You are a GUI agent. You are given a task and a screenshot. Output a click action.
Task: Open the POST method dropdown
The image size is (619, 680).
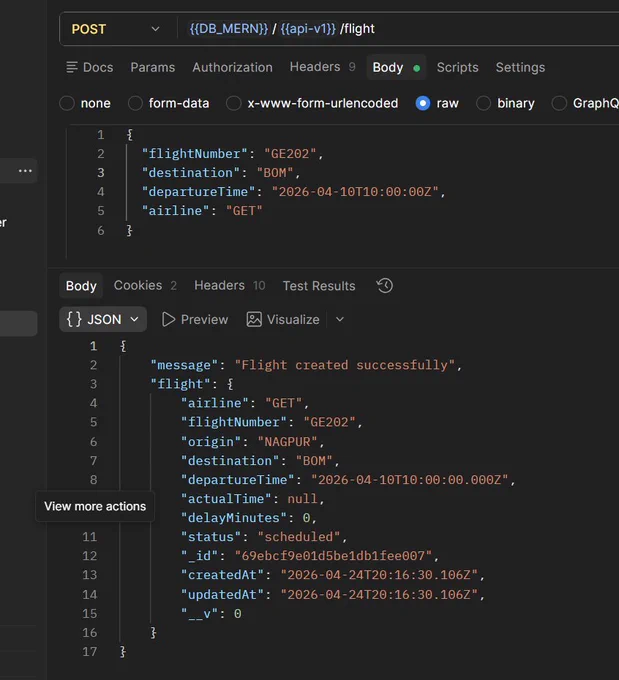pos(116,29)
